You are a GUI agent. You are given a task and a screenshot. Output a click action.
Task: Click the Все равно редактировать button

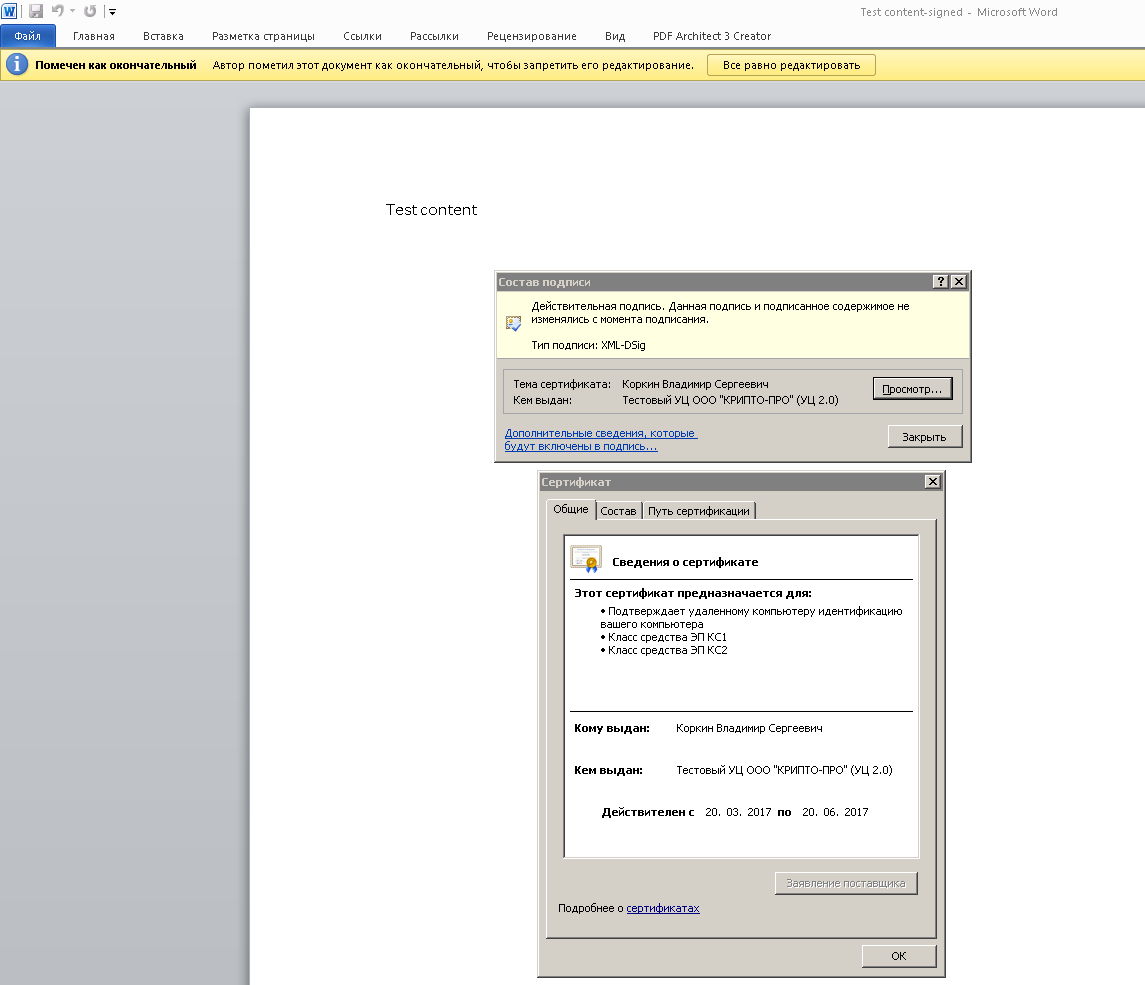[x=792, y=65]
